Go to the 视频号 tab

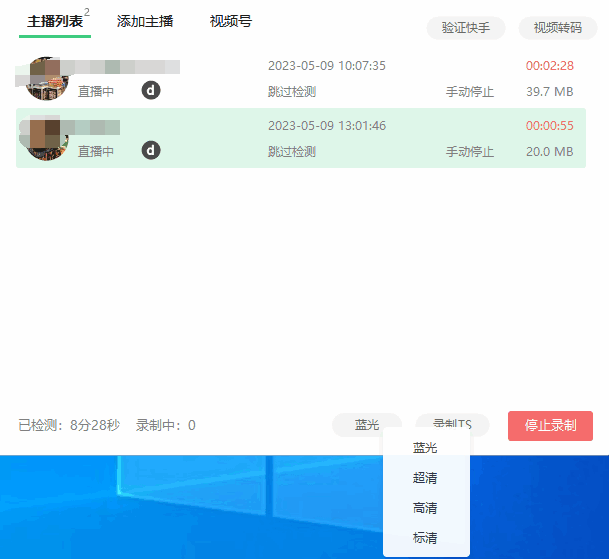coord(230,22)
